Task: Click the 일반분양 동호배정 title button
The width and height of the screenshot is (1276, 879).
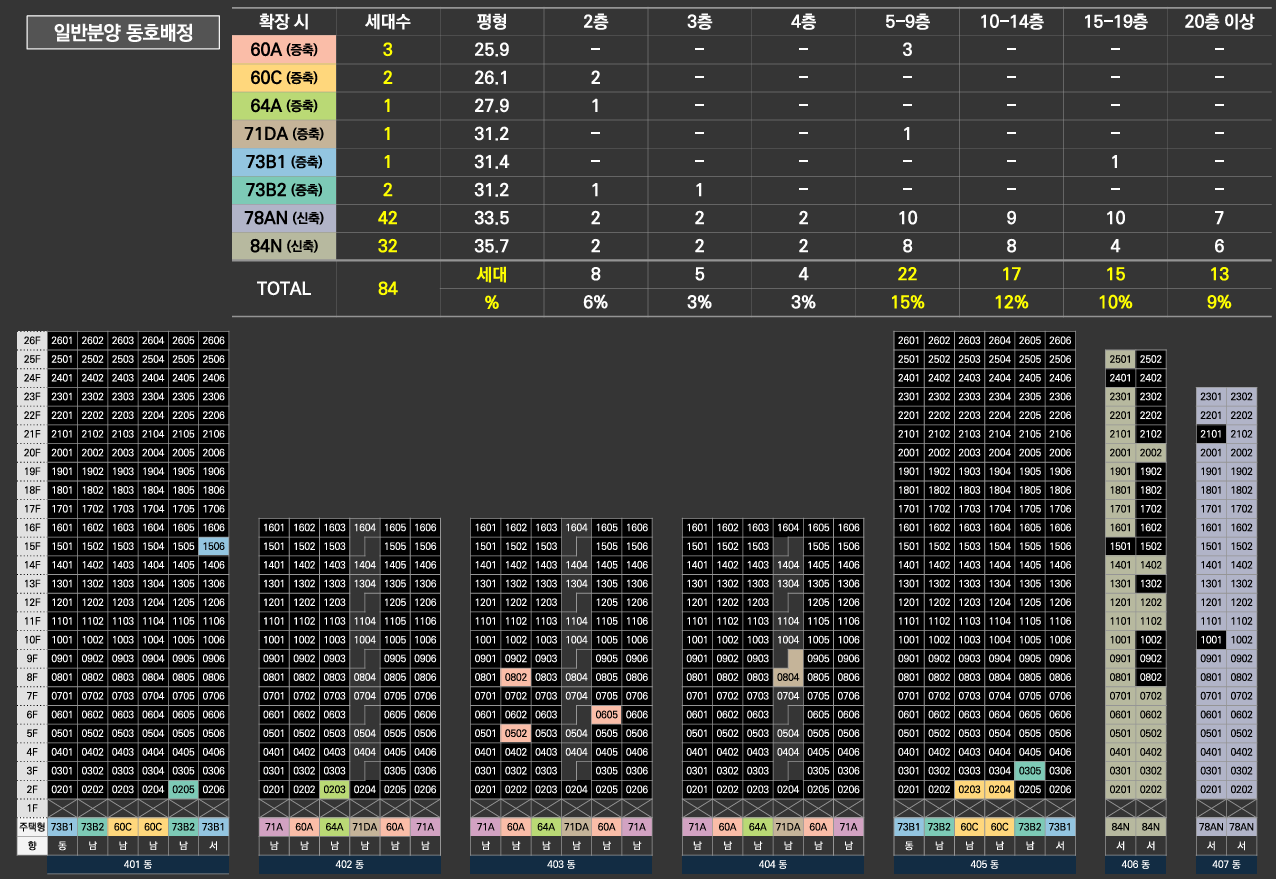Action: point(124,33)
